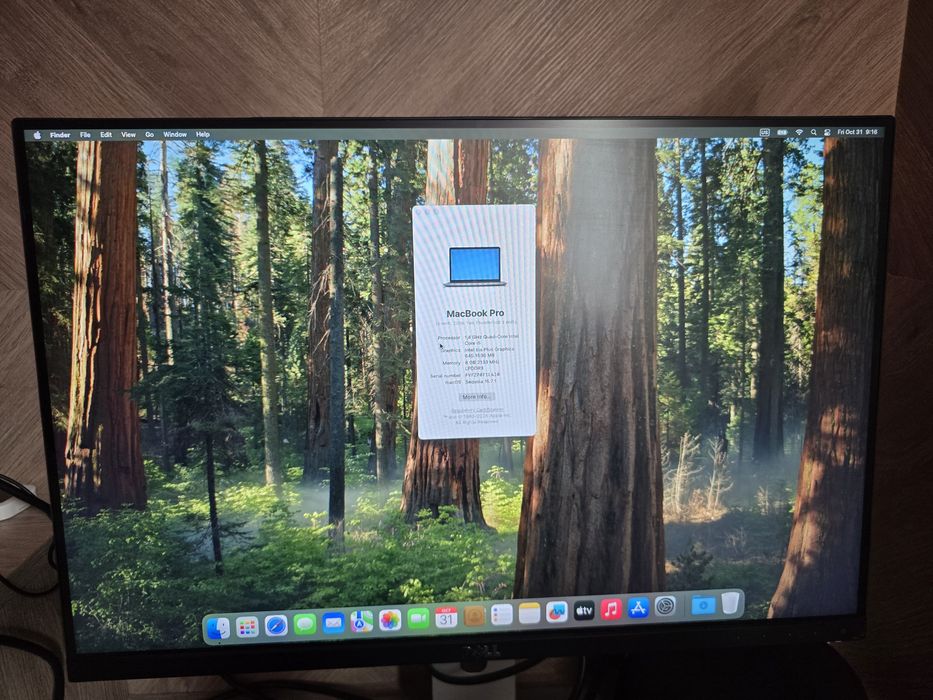Open the App Store in dock
This screenshot has height=700, width=933.
638,608
